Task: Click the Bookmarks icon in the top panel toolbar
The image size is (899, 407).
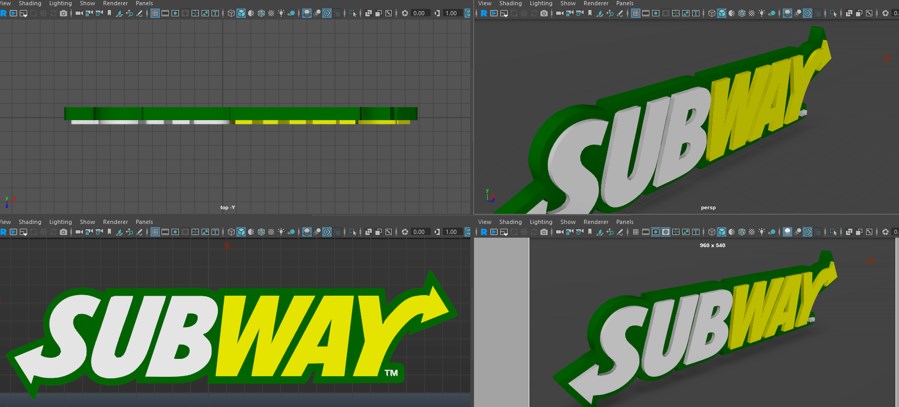Action: pos(109,13)
